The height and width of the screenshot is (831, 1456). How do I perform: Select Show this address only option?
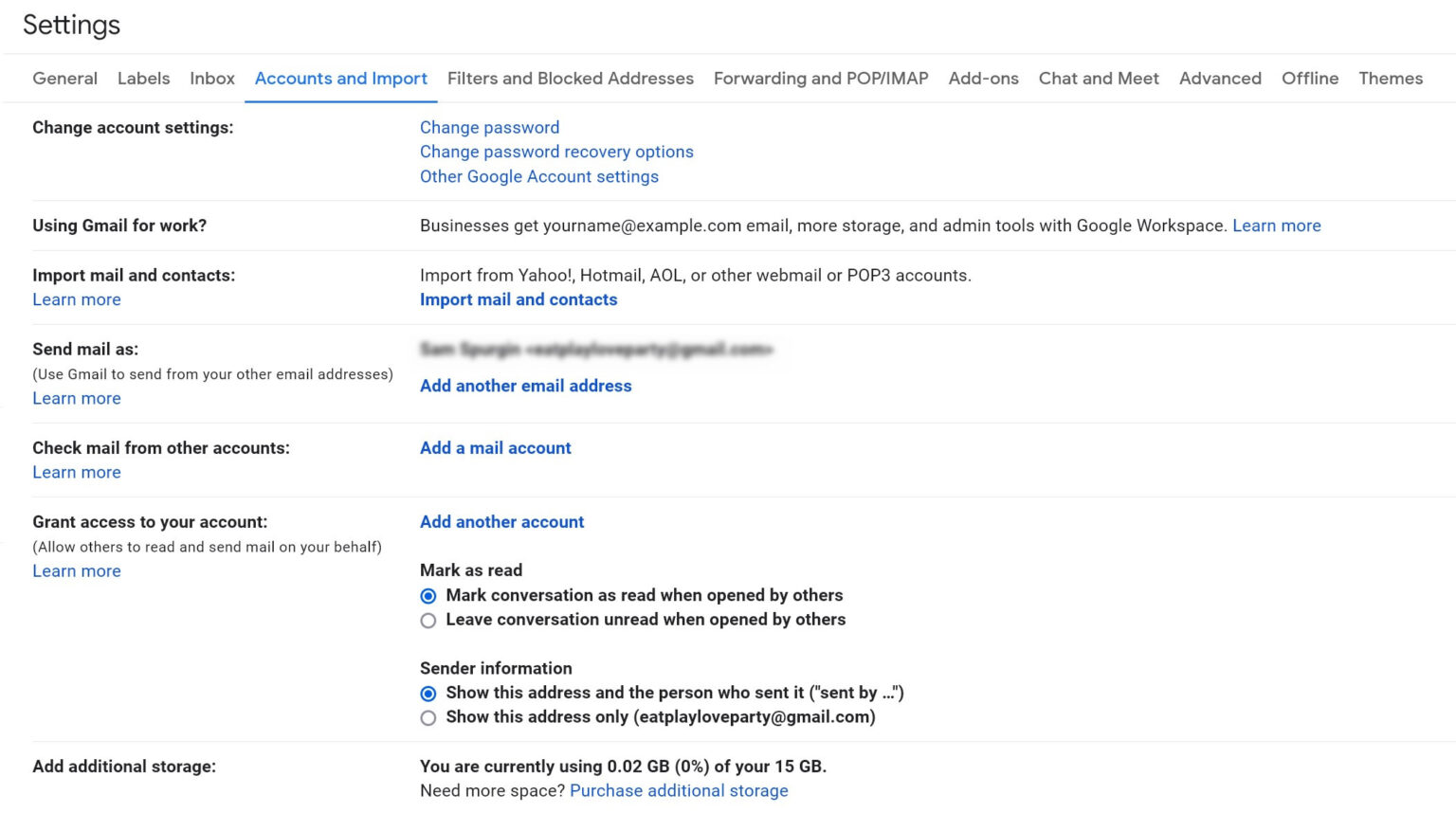(428, 718)
